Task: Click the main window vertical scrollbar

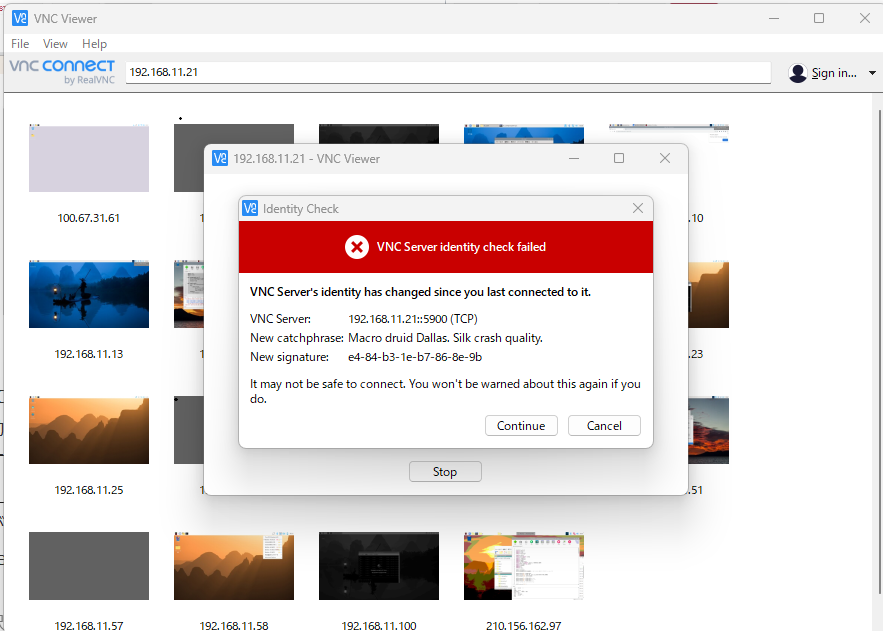Action: (x=879, y=352)
